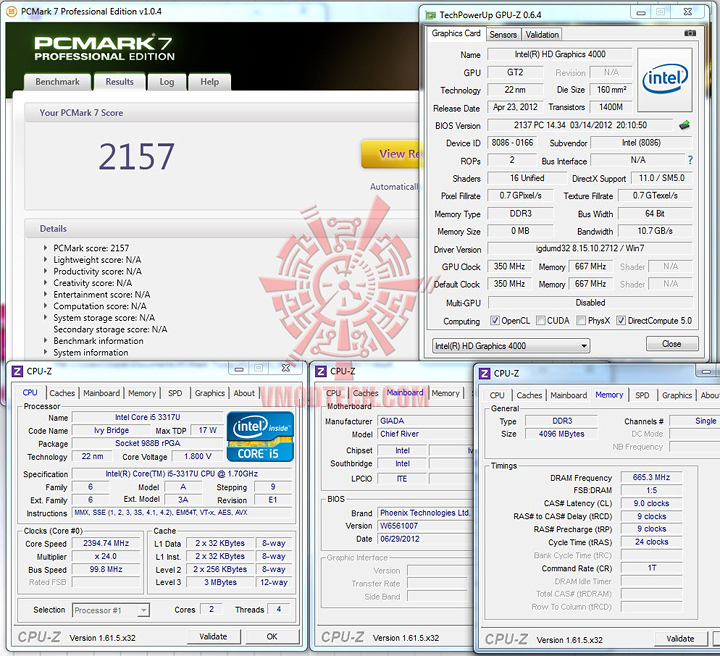
Task: Click the Bus Interface question mark icon
Action: [690, 160]
